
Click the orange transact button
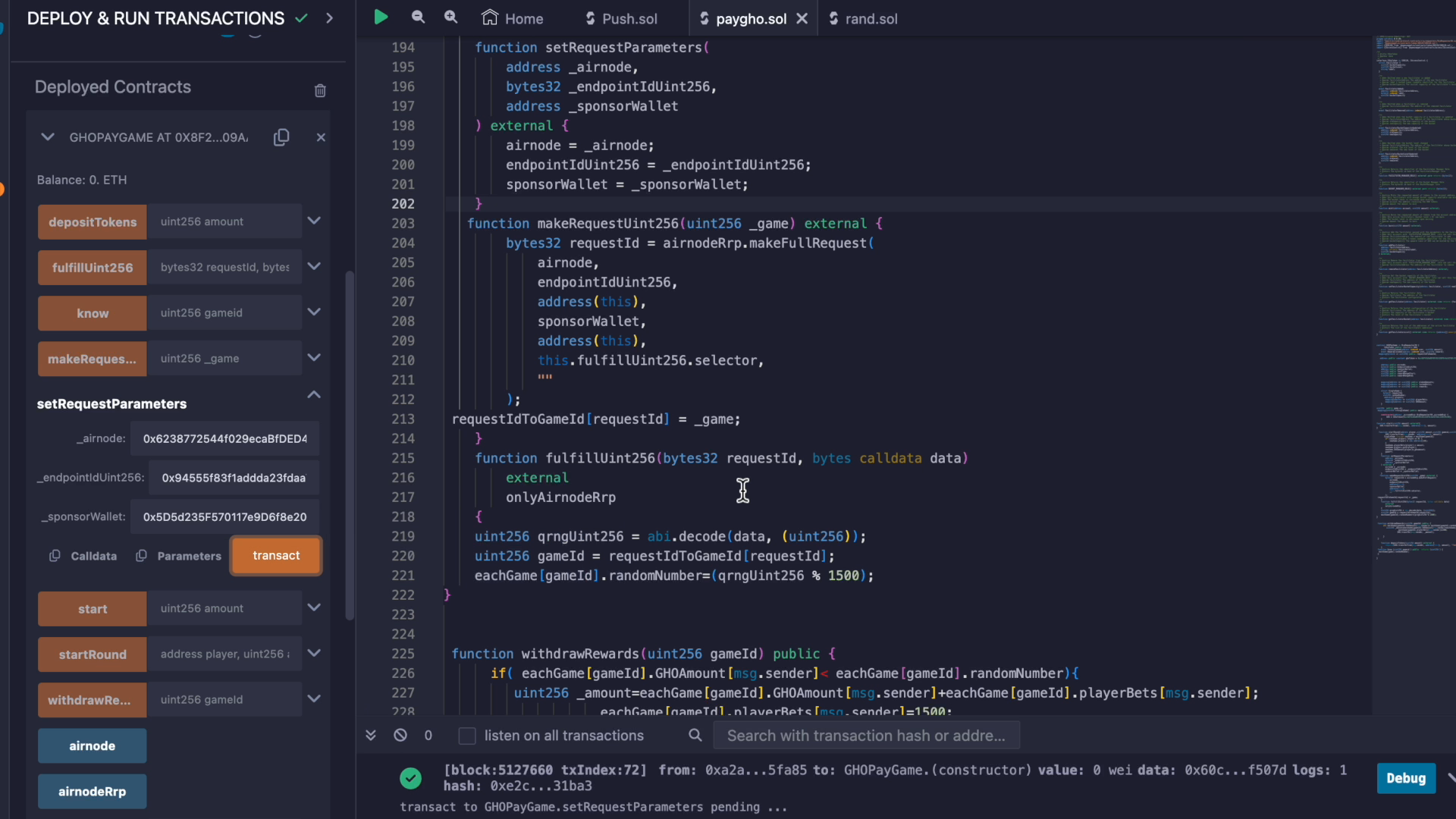tap(276, 556)
